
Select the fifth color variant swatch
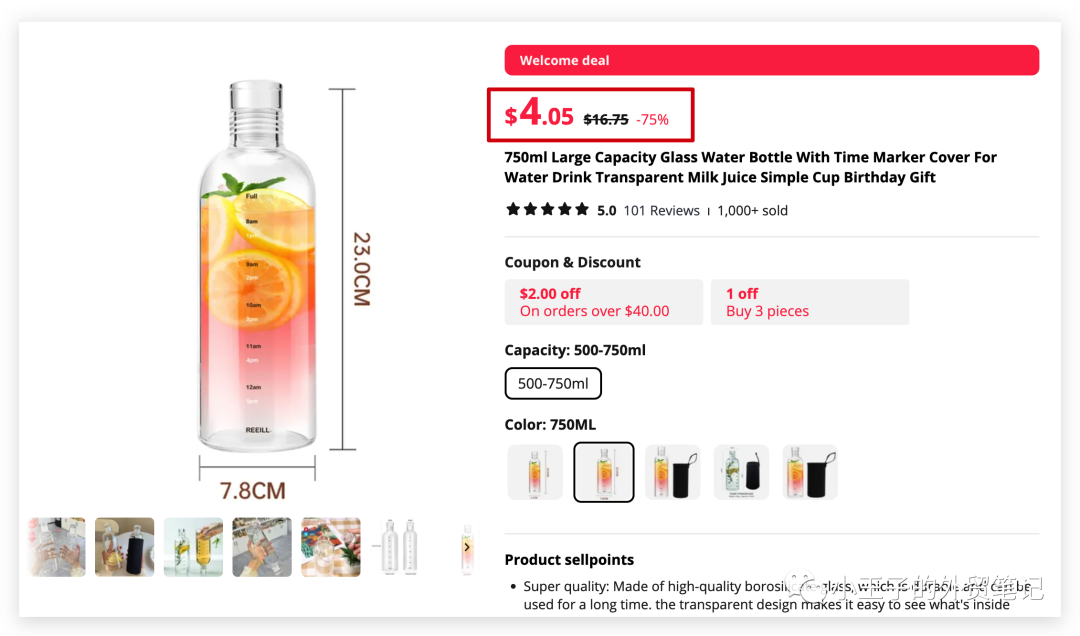click(809, 472)
